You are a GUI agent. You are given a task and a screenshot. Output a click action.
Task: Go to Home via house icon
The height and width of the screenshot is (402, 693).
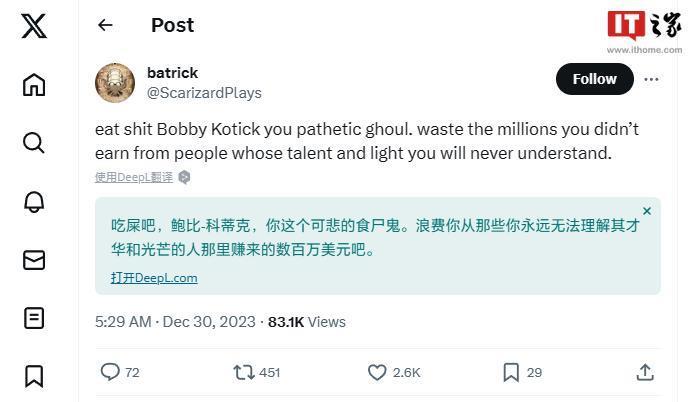[34, 84]
